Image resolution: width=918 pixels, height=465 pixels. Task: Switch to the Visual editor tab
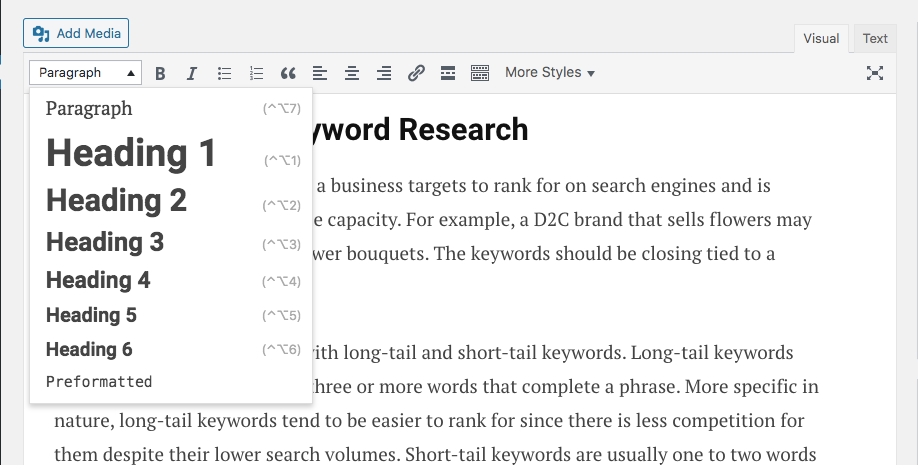click(x=821, y=39)
